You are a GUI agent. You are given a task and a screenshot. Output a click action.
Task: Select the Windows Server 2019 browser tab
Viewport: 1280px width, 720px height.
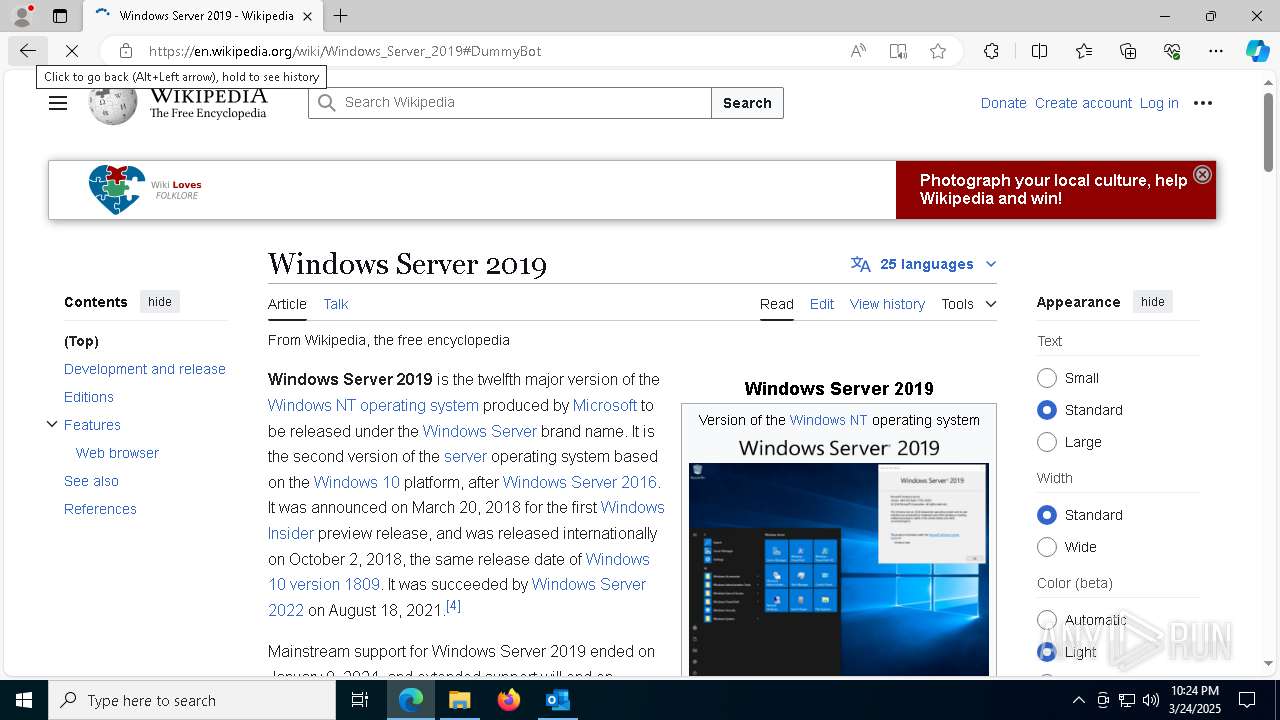click(x=203, y=16)
